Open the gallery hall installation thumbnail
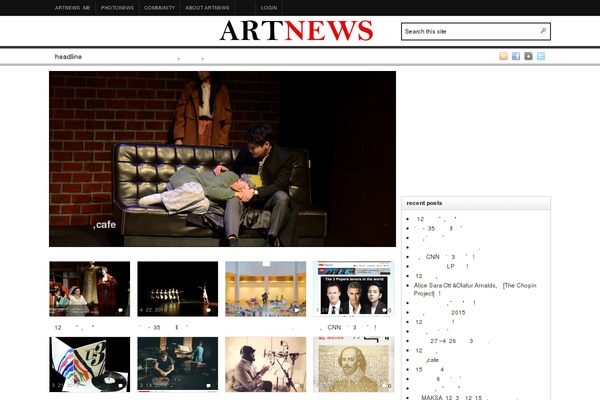 (266, 289)
